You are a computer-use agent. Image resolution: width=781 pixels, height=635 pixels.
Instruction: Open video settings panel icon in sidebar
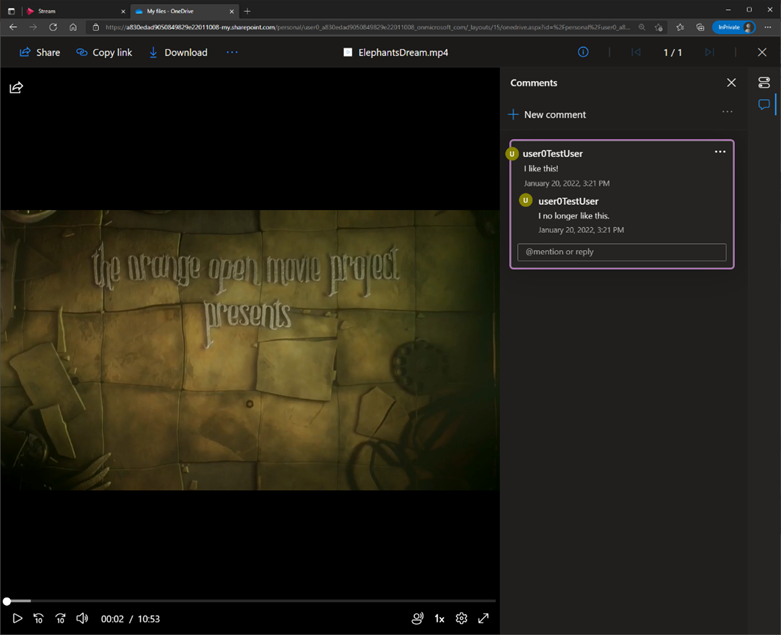pyautogui.click(x=764, y=83)
